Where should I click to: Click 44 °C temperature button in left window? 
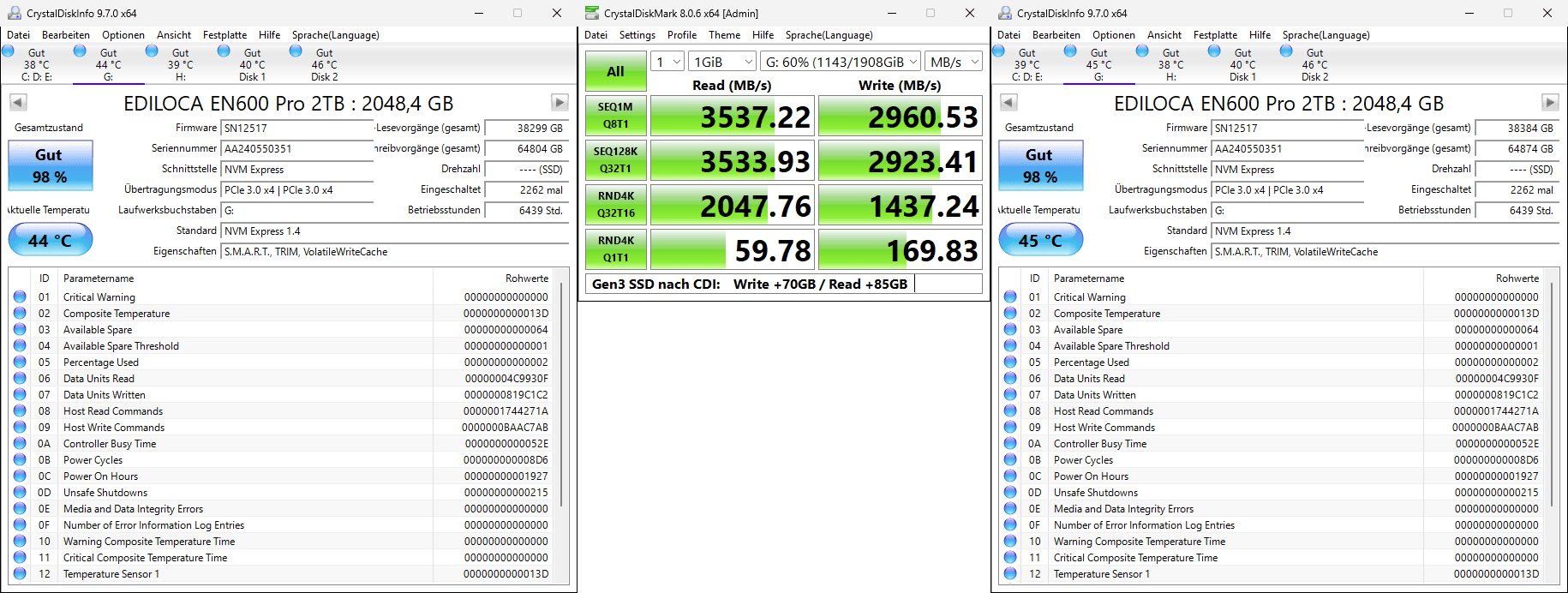click(x=50, y=240)
